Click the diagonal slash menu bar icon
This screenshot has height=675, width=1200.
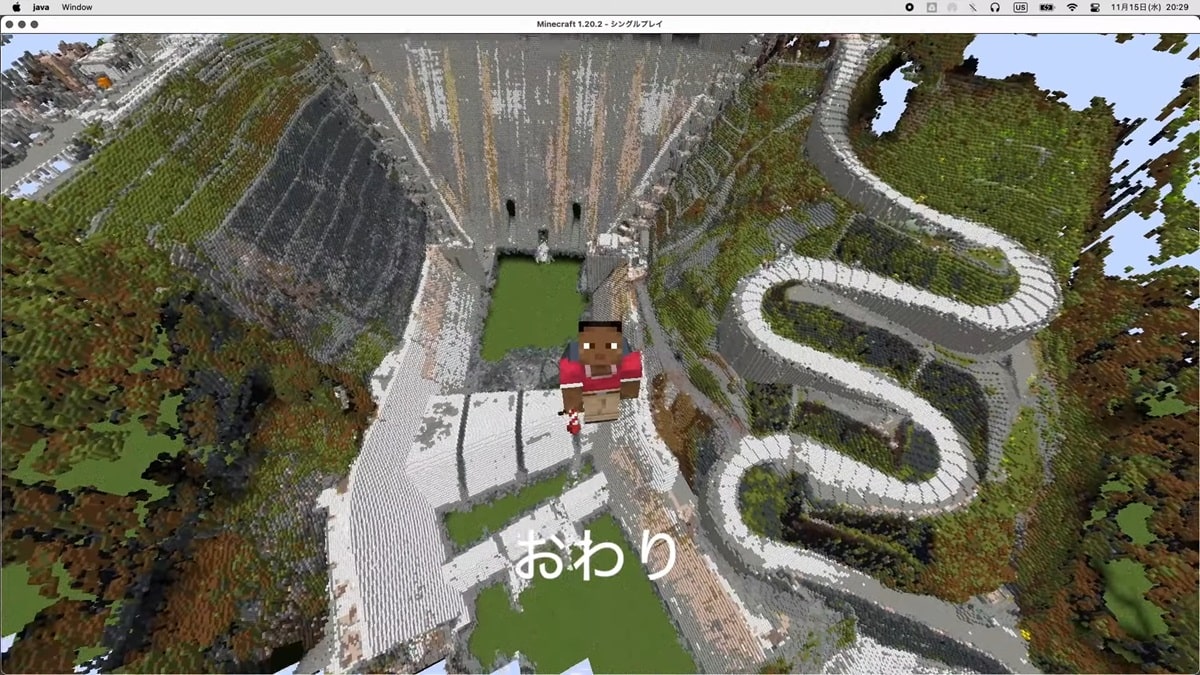tap(973, 7)
